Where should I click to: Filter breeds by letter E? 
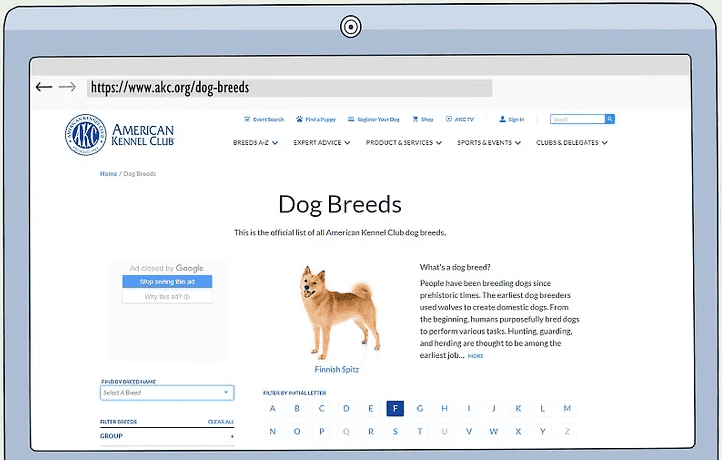[371, 408]
